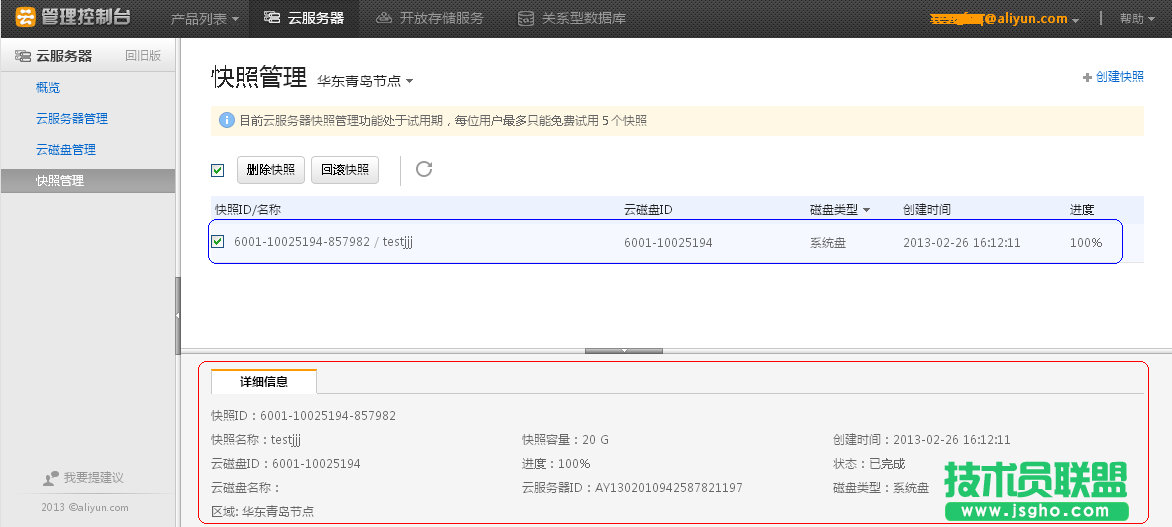Click the 创建快照 link

1113,77
